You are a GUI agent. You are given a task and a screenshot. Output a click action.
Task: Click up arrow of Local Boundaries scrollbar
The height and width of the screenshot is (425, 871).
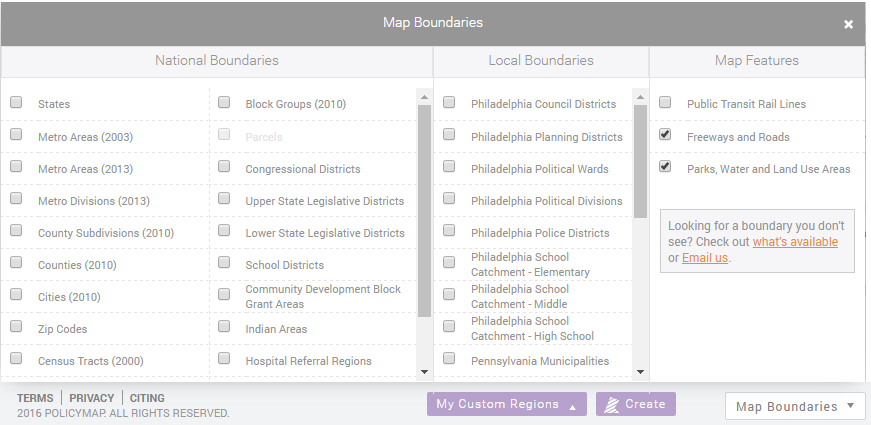640,97
